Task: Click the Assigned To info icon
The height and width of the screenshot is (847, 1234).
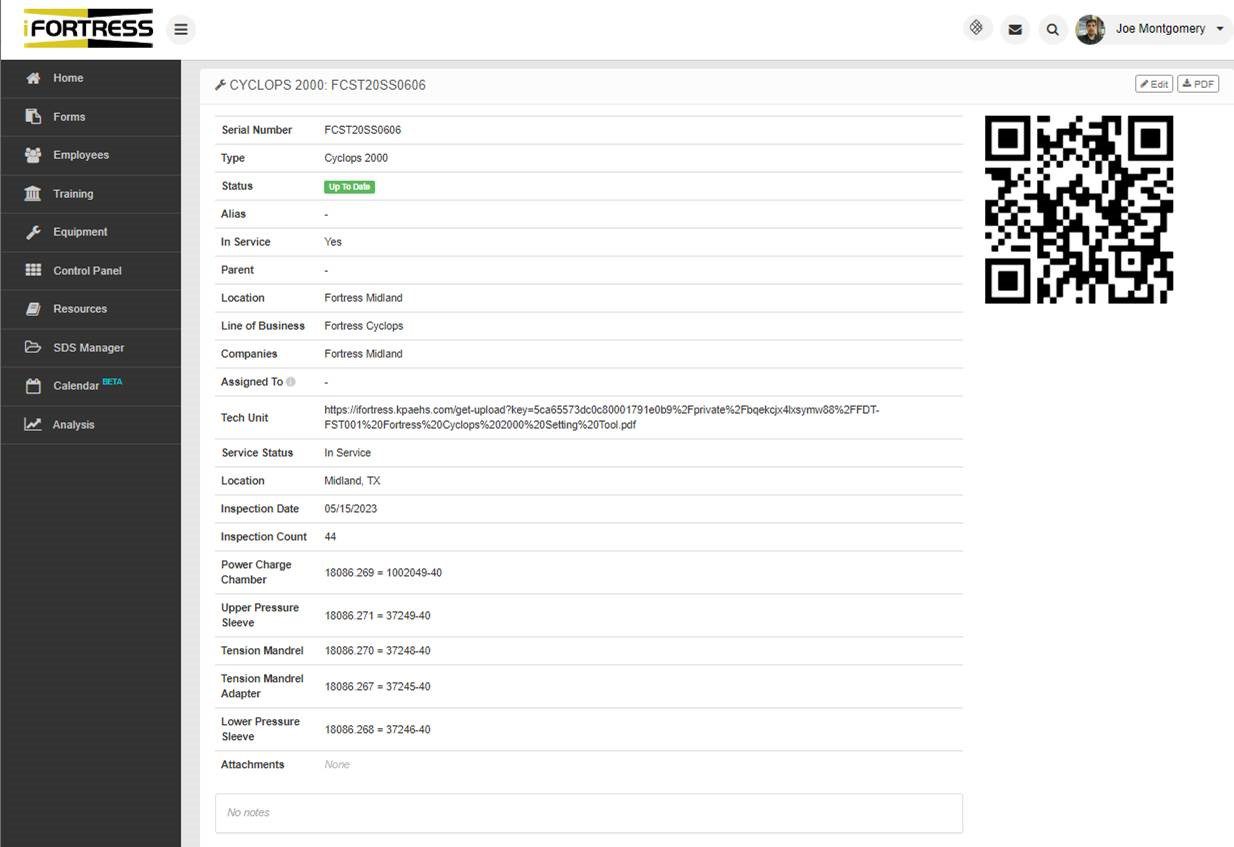Action: (x=291, y=382)
